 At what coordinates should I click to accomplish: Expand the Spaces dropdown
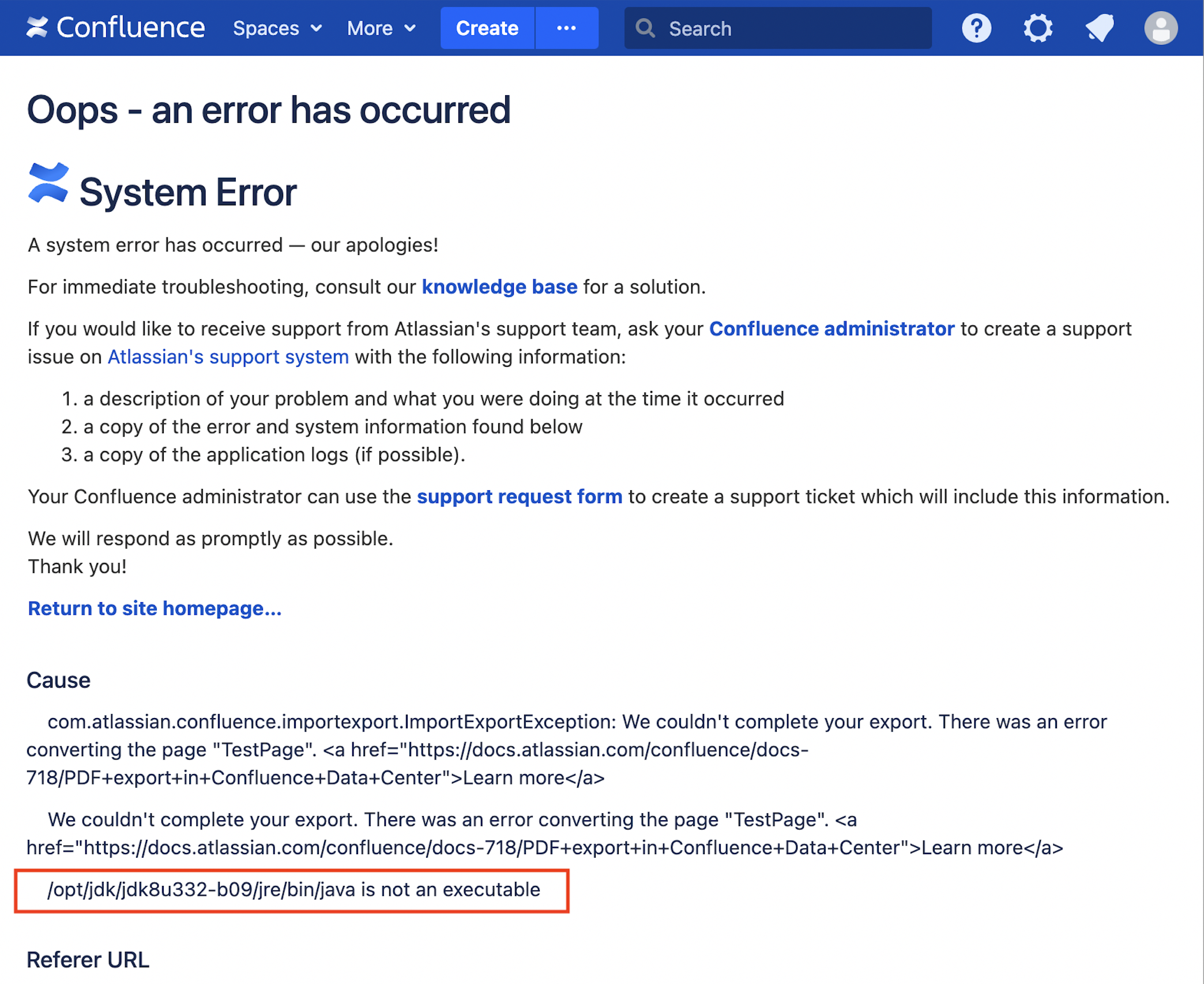(266, 28)
